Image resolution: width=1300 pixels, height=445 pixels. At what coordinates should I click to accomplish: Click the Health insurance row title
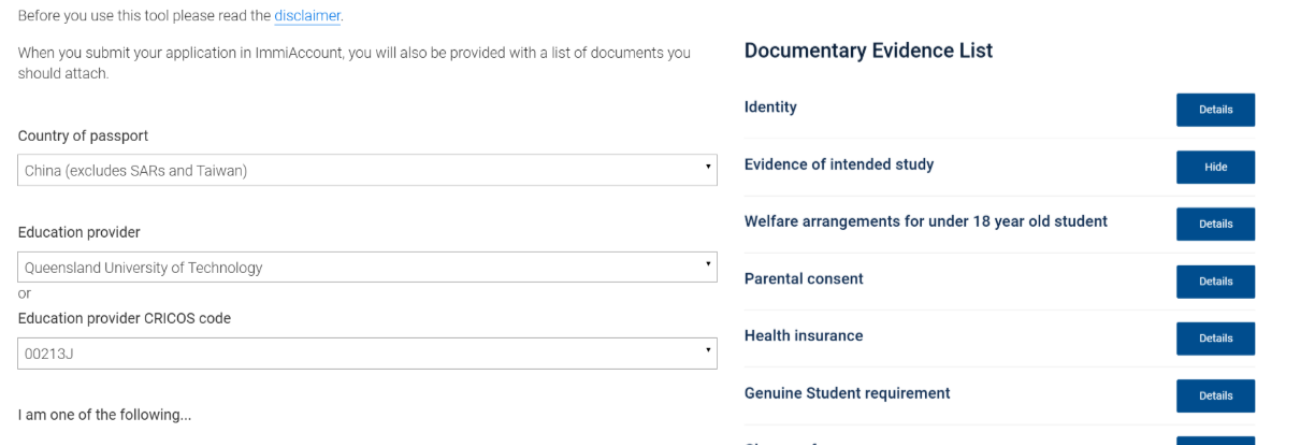click(803, 335)
